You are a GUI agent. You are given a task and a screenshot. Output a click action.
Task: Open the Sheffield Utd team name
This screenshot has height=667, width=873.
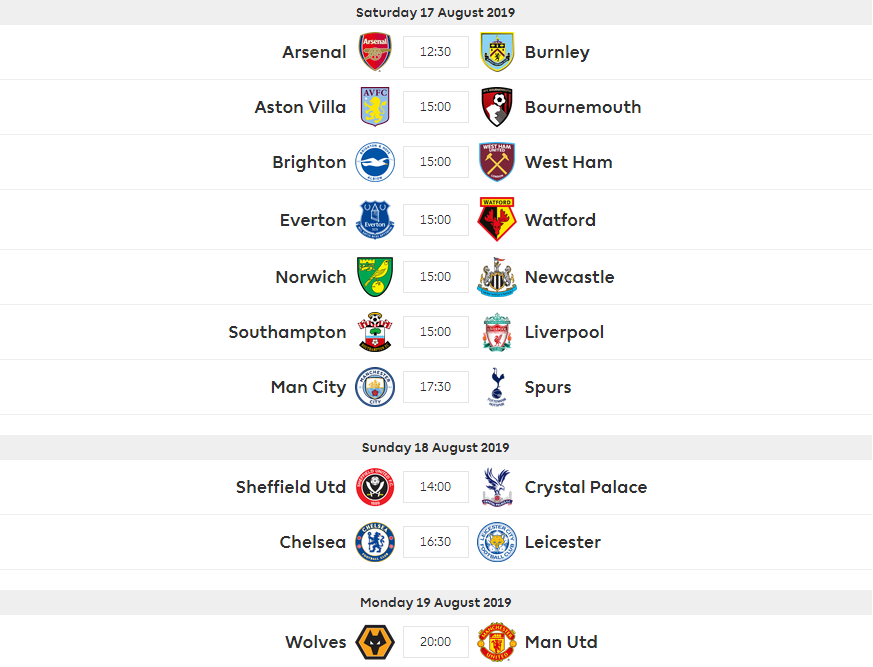click(291, 487)
